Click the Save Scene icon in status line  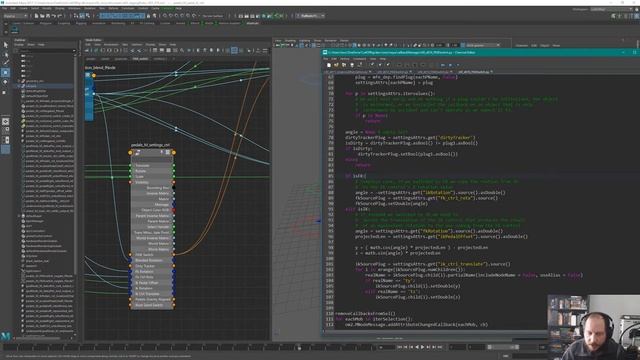48,16
